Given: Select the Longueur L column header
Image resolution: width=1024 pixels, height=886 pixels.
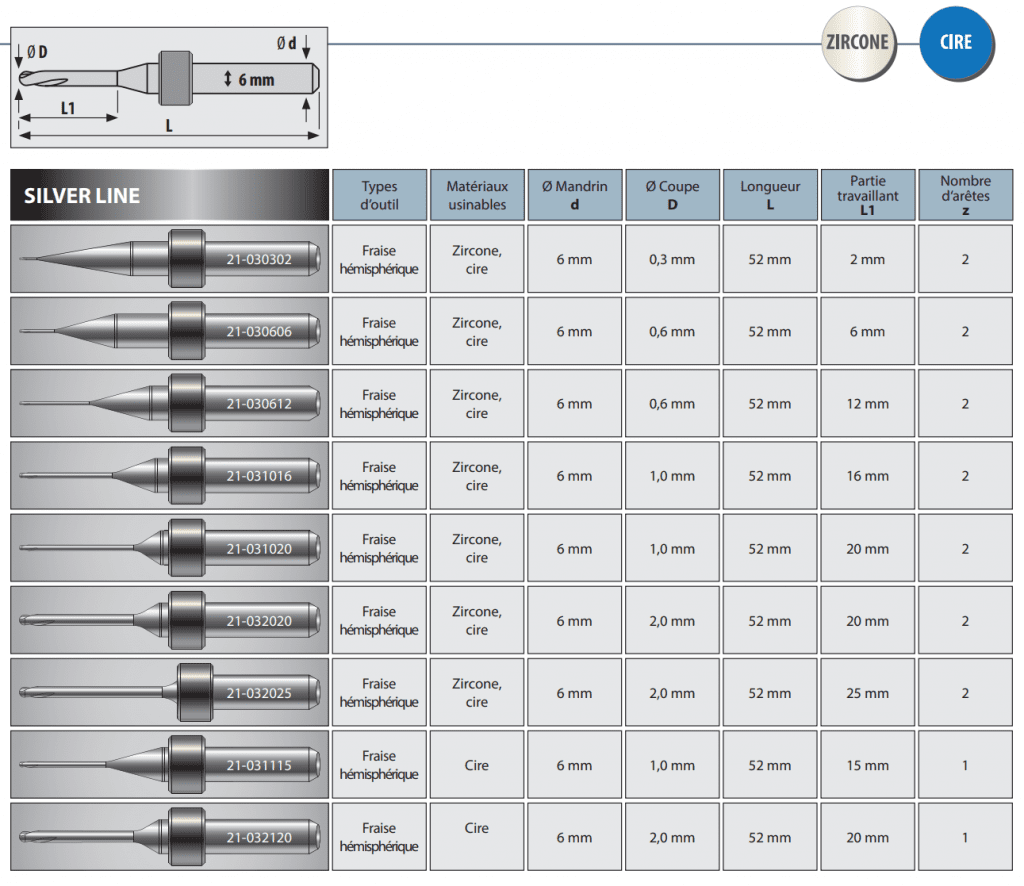Looking at the screenshot, I should [770, 195].
